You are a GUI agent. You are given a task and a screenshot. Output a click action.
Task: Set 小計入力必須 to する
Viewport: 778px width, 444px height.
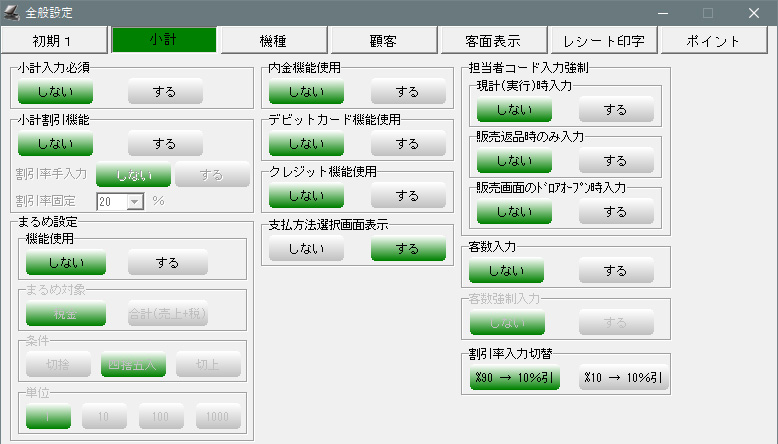165,92
